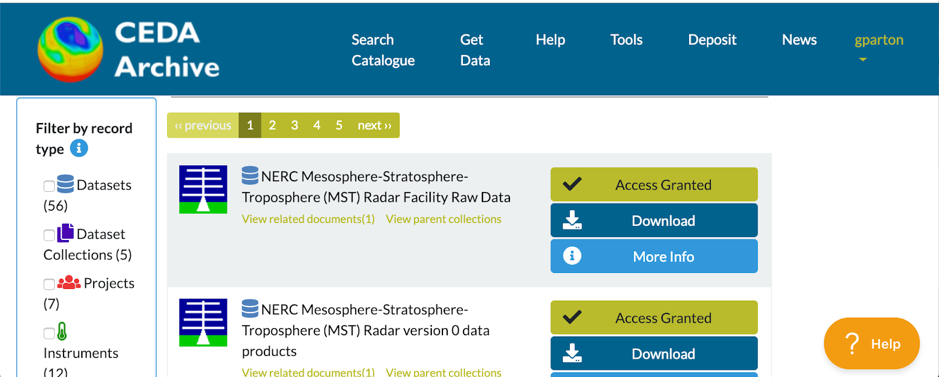939x377 pixels.
Task: Go to page 3 of results
Action: (295, 126)
